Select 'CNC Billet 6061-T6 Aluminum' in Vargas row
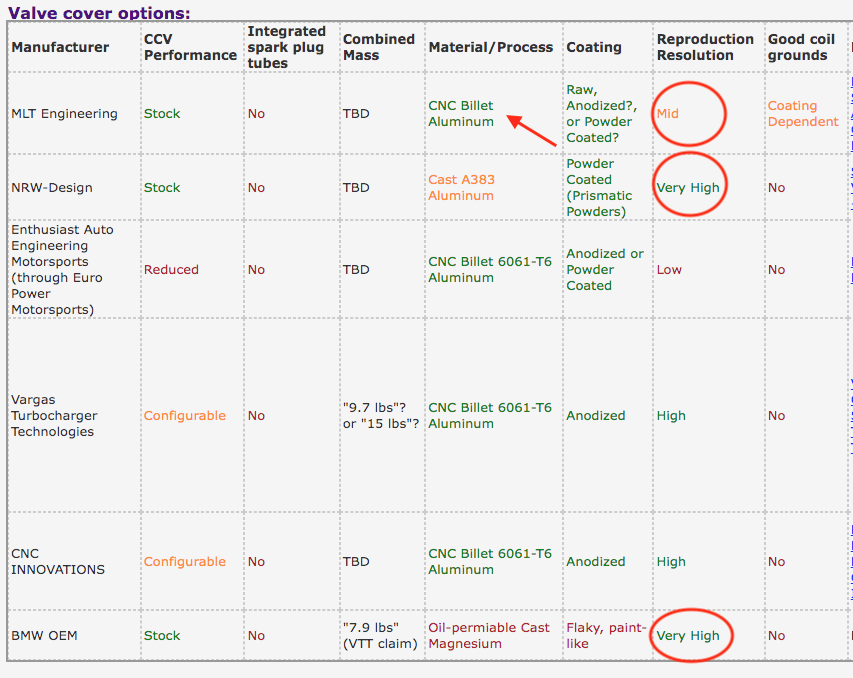 coord(490,416)
